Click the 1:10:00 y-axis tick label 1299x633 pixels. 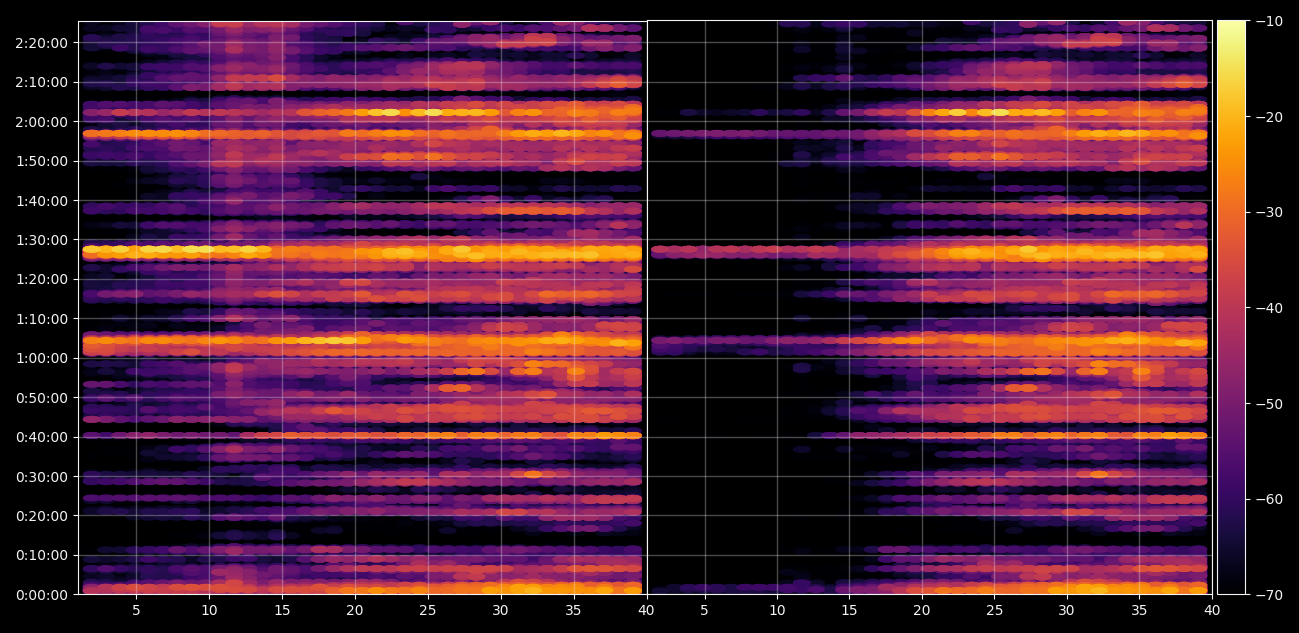pos(42,319)
